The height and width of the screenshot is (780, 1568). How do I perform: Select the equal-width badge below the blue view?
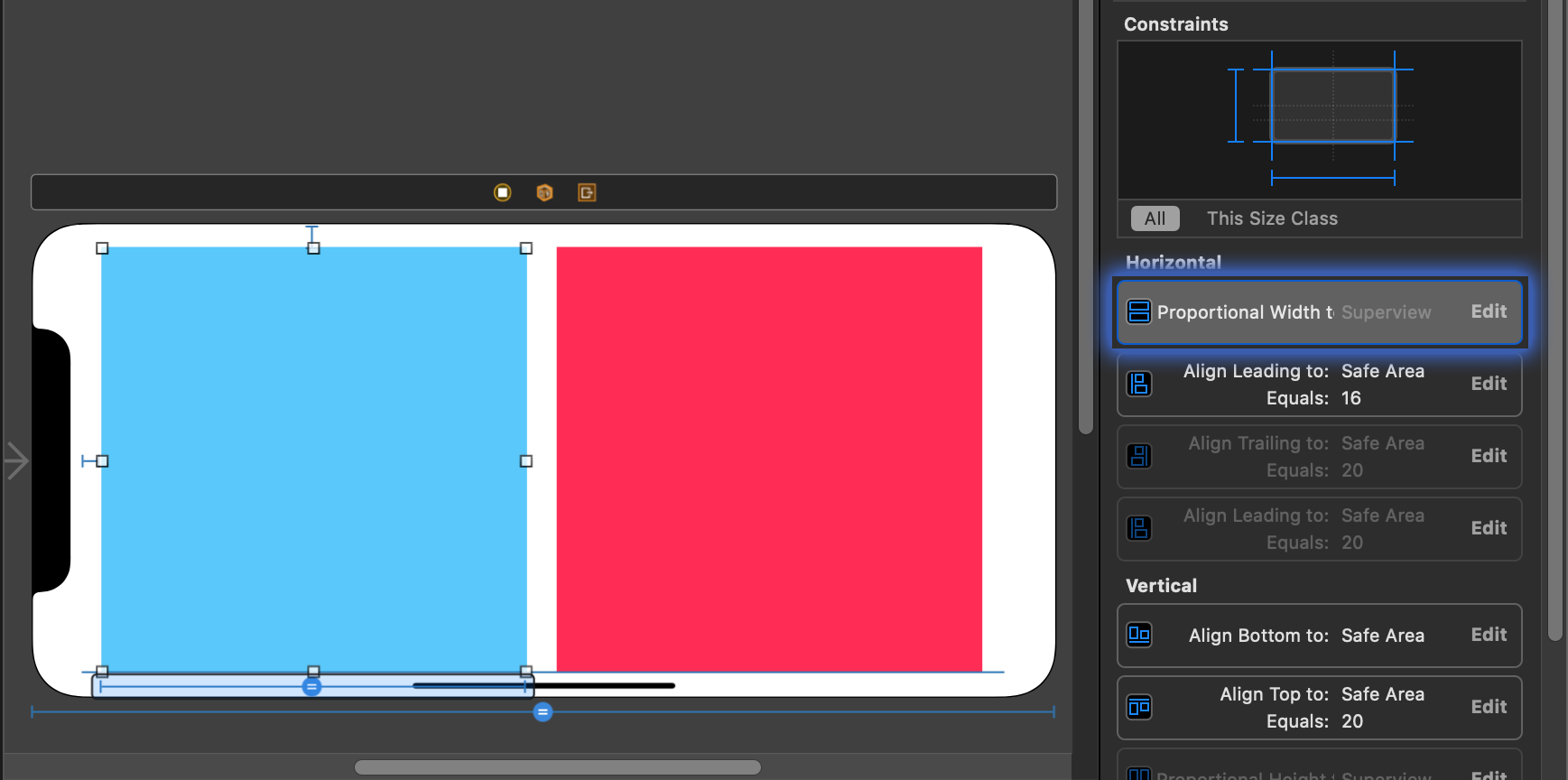311,687
